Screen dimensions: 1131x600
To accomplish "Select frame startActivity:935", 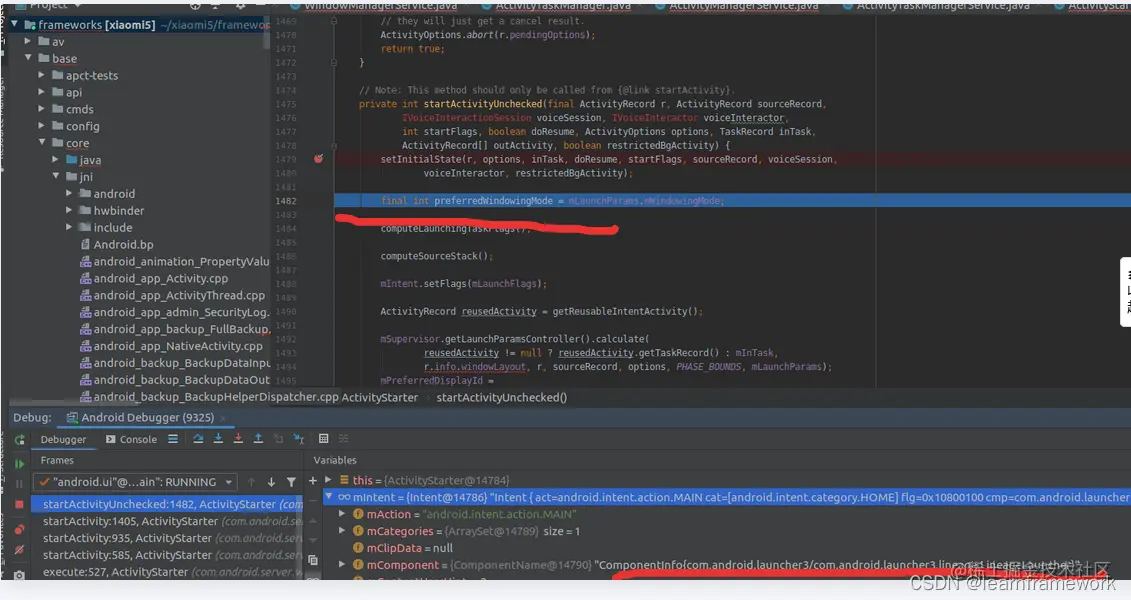I will (167, 538).
